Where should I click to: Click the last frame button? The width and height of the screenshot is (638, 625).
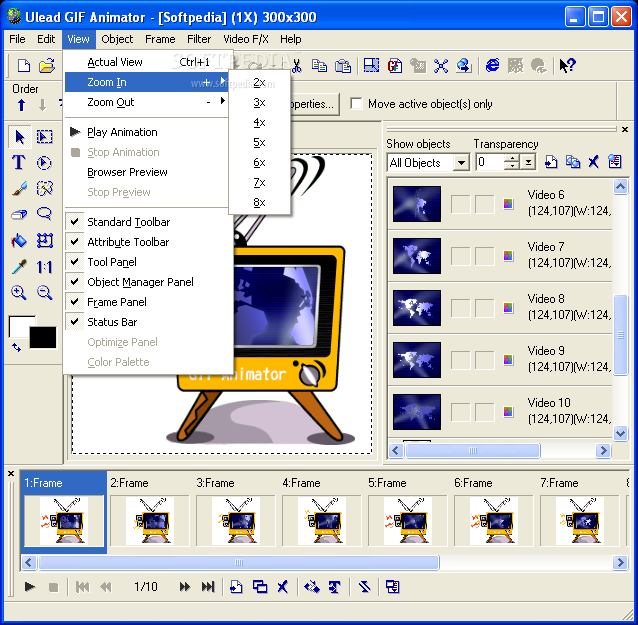tap(208, 587)
